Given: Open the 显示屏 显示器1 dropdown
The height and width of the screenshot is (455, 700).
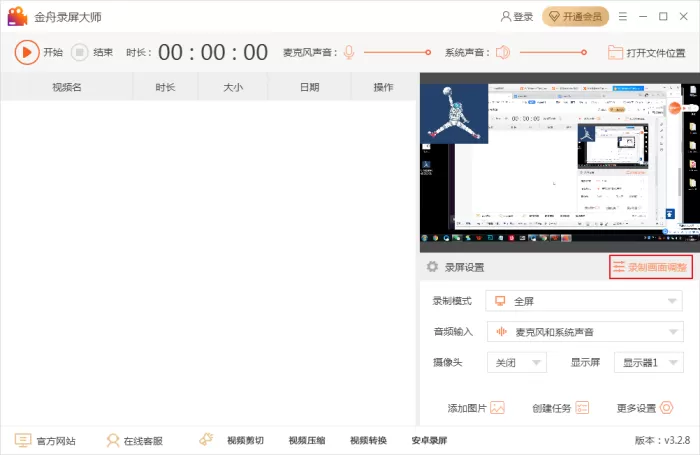Looking at the screenshot, I should [649, 363].
